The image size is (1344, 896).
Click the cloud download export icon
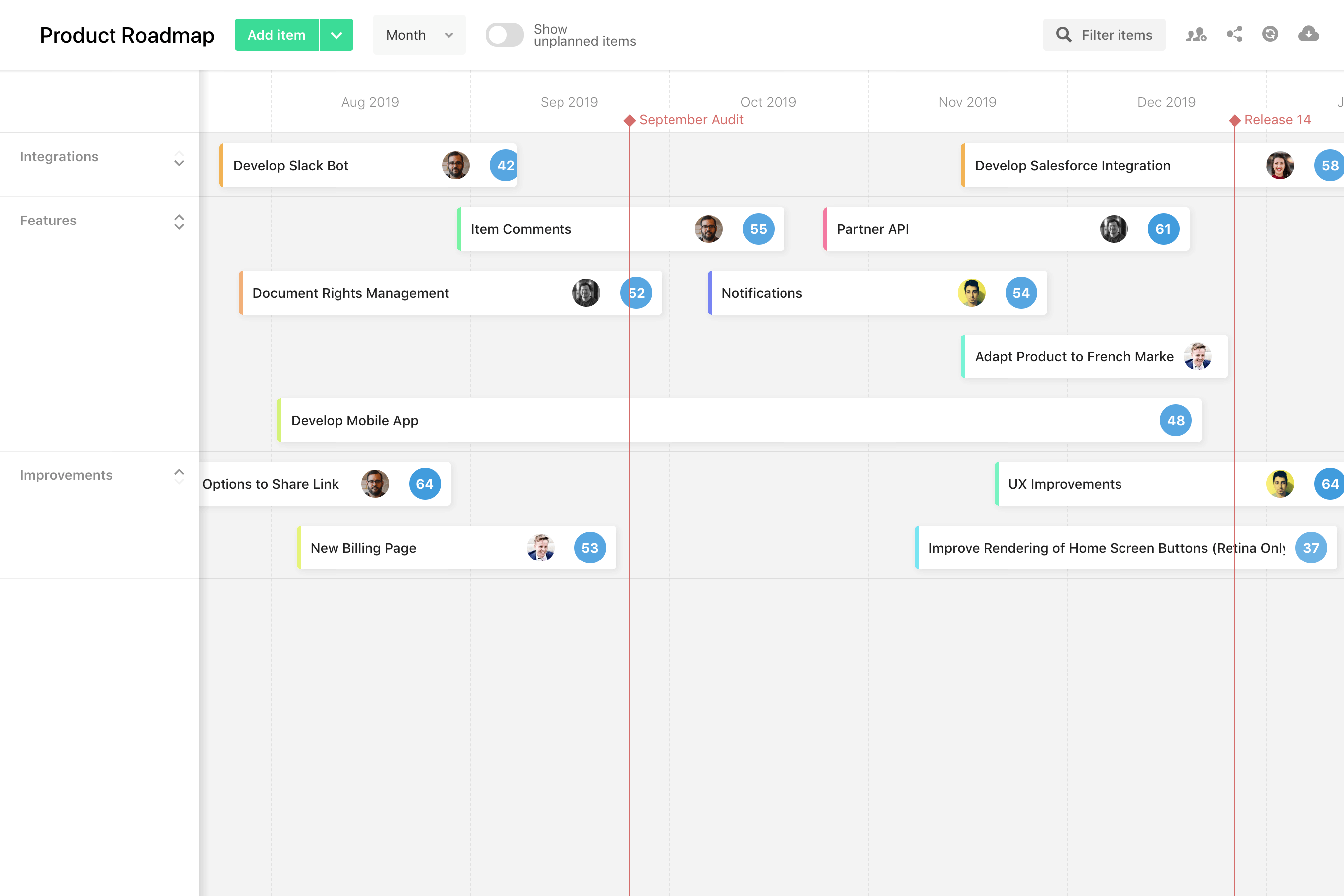(x=1309, y=35)
